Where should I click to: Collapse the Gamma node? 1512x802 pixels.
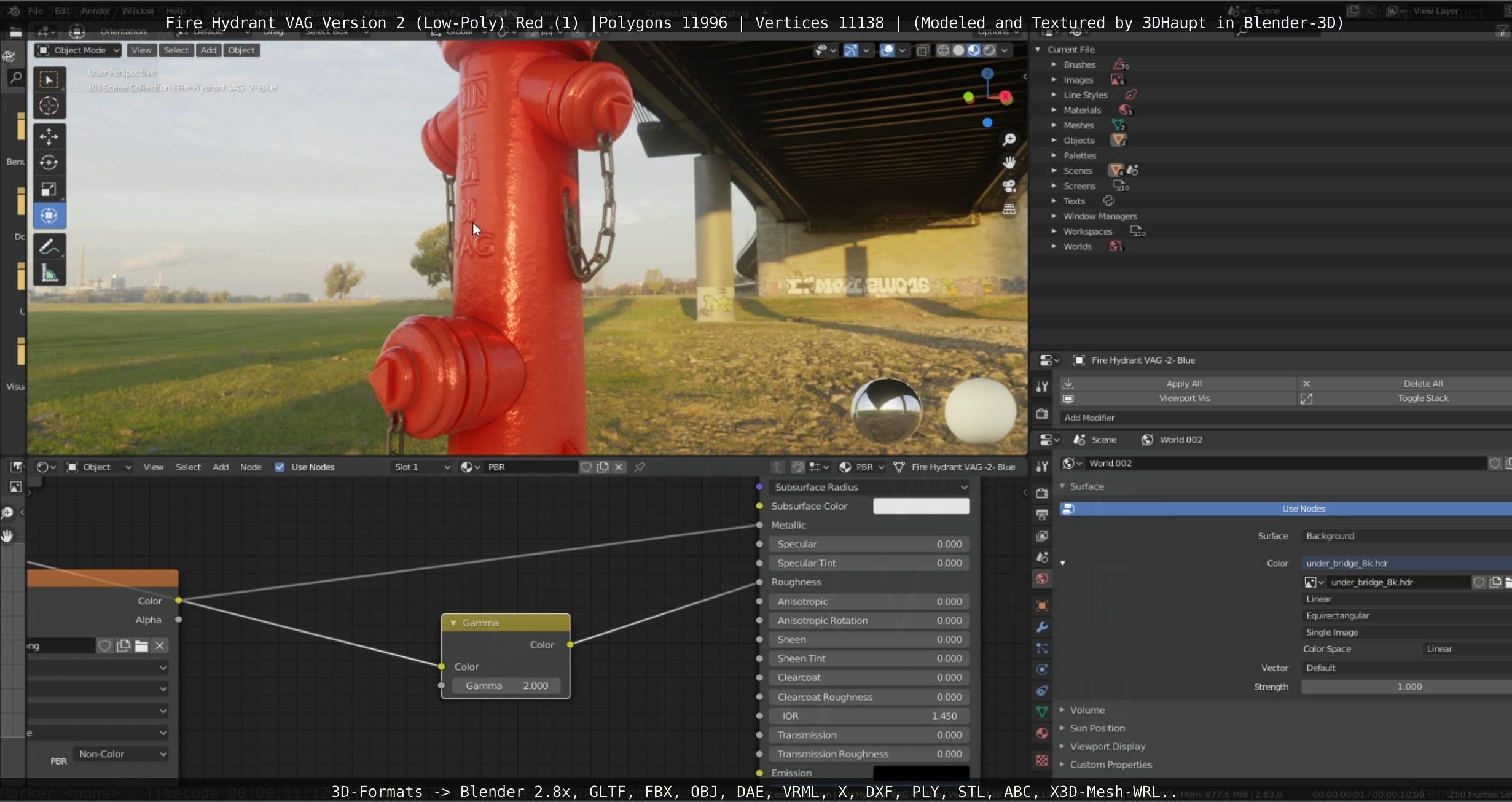pos(453,623)
